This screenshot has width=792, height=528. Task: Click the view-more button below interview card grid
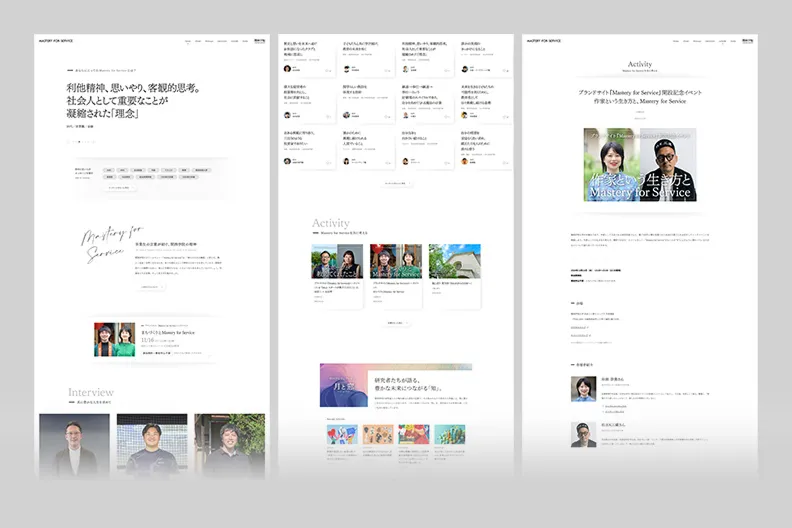tap(395, 184)
